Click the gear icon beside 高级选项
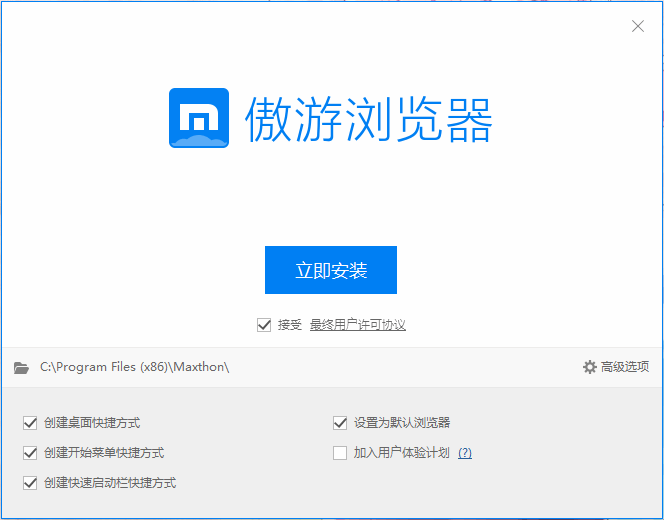The width and height of the screenshot is (664, 520). pyautogui.click(x=589, y=367)
